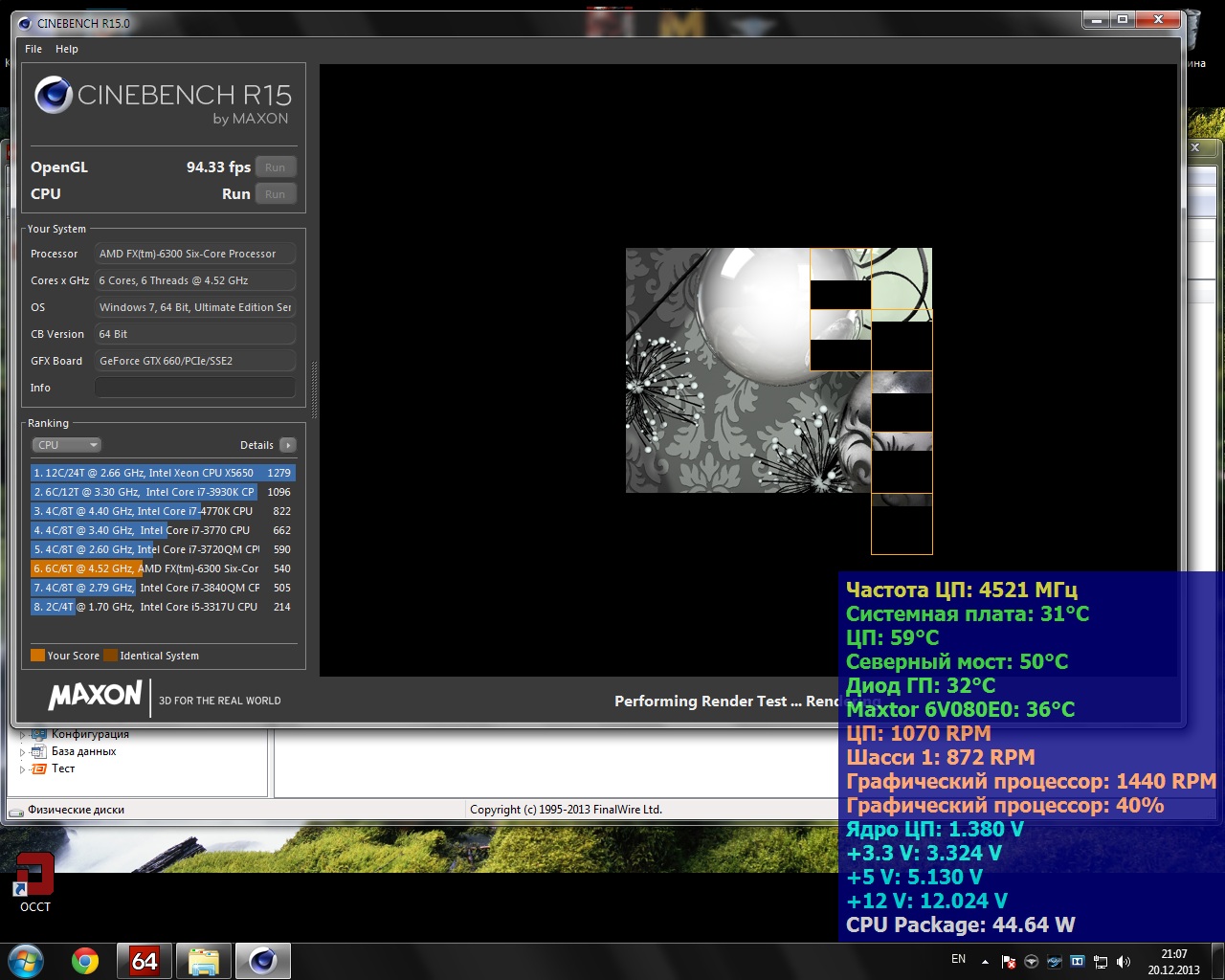Expand the База данных node in AIDA64
The width and height of the screenshot is (1225, 980).
(23, 752)
